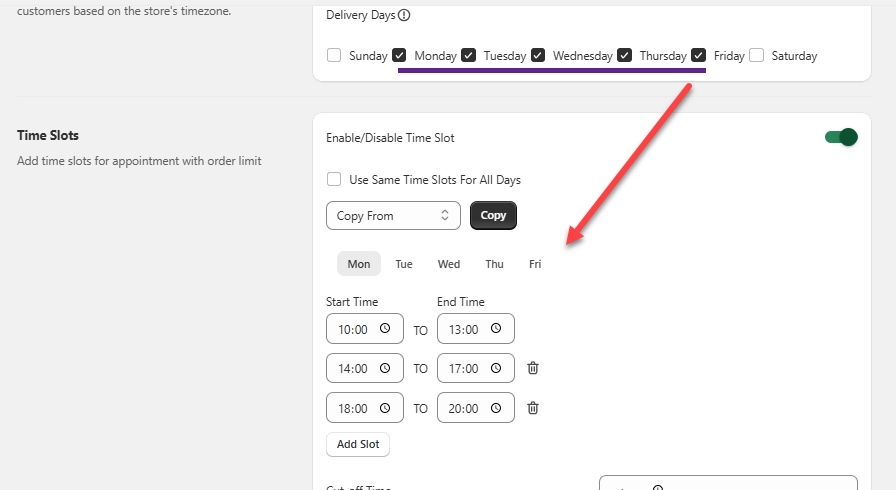This screenshot has width=896, height=490.
Task: Expand the Copy From dropdown
Action: pos(393,216)
